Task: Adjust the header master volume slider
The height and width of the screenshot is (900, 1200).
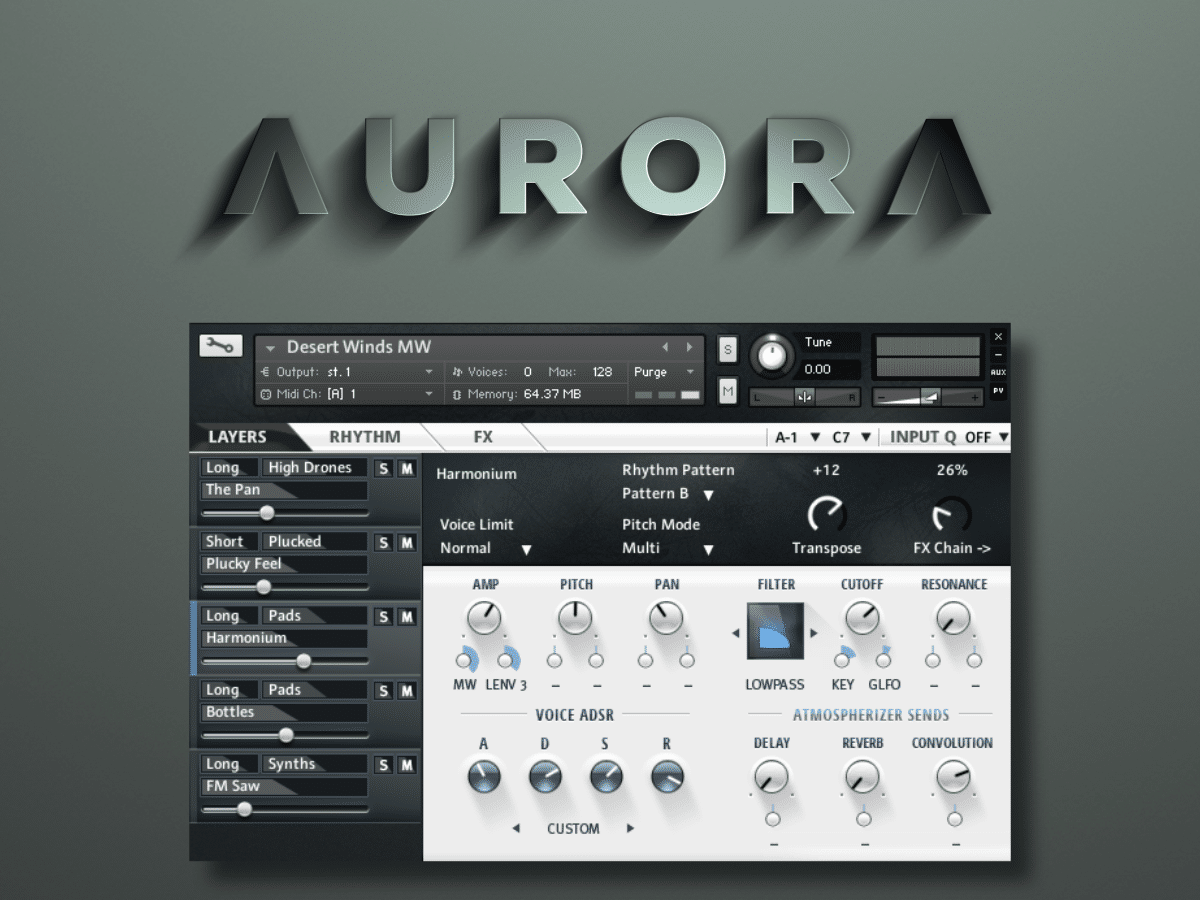Action: click(927, 397)
